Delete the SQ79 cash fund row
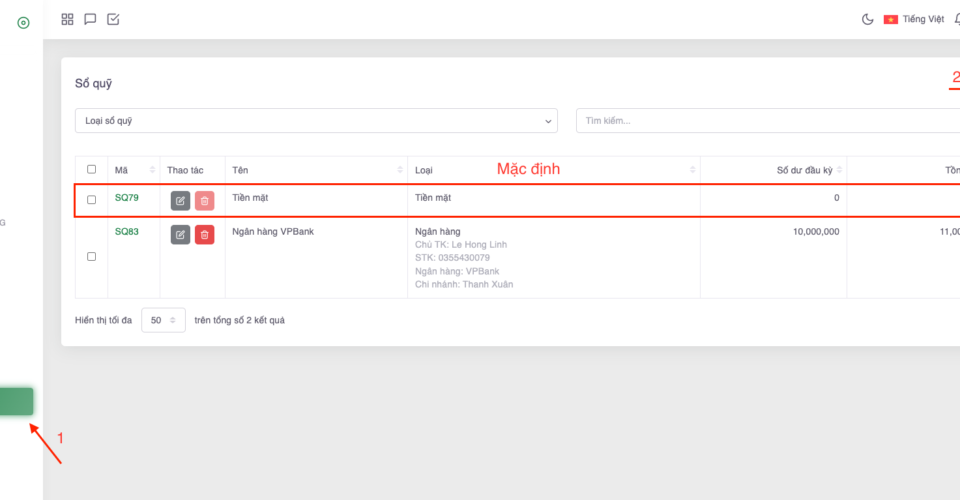This screenshot has width=960, height=500. [204, 201]
